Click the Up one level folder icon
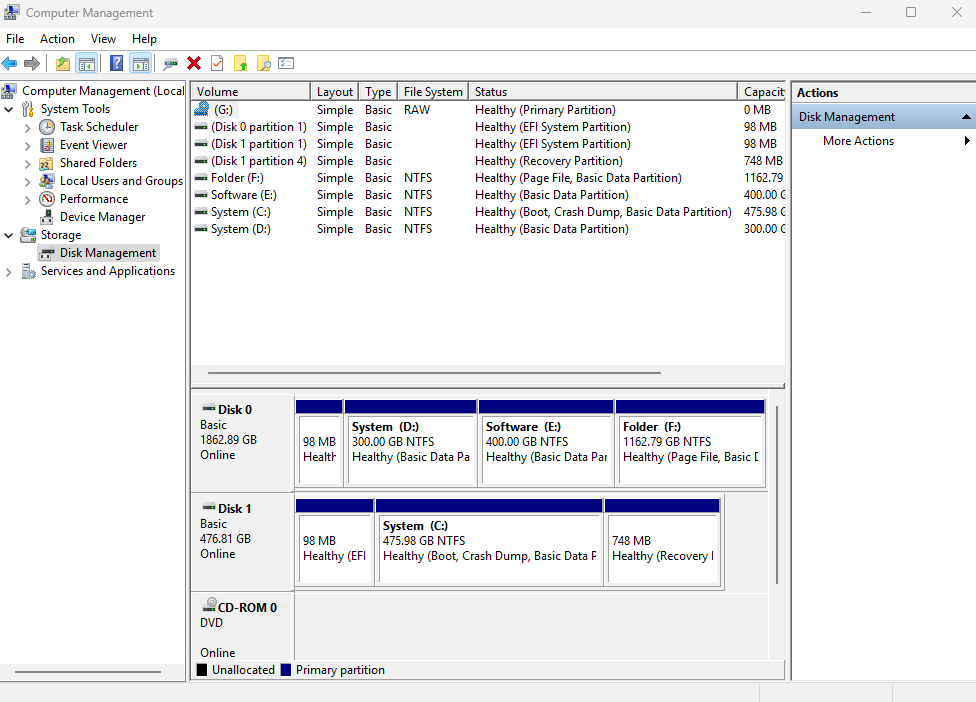 [x=63, y=64]
